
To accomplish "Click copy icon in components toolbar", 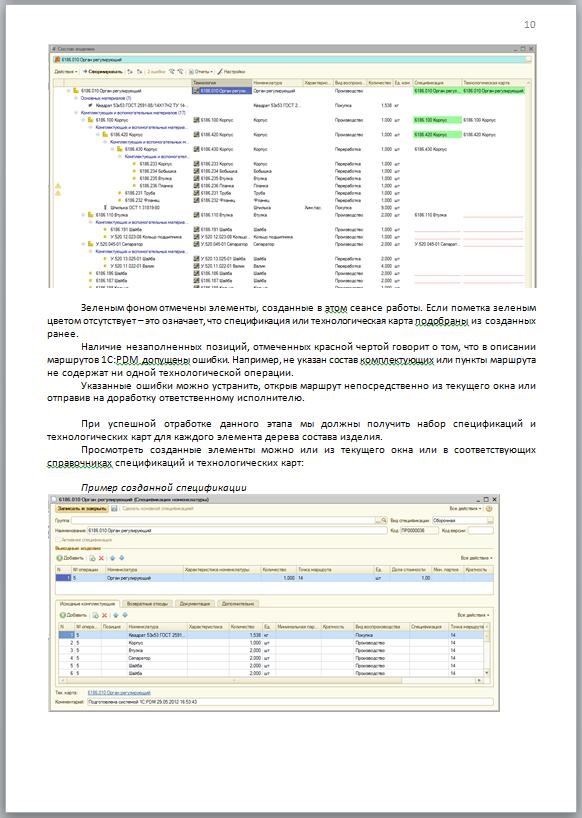I will click(x=95, y=615).
